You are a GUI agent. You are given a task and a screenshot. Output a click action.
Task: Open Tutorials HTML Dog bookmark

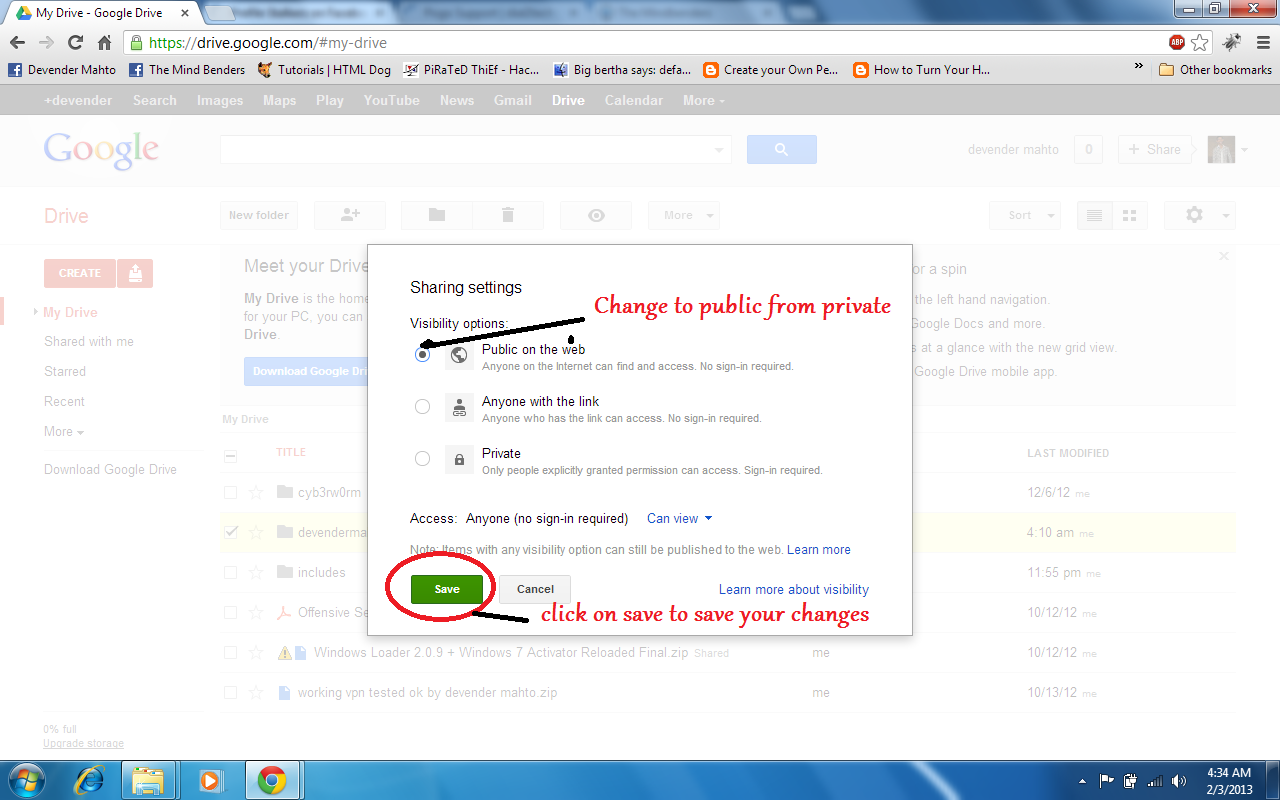point(324,69)
